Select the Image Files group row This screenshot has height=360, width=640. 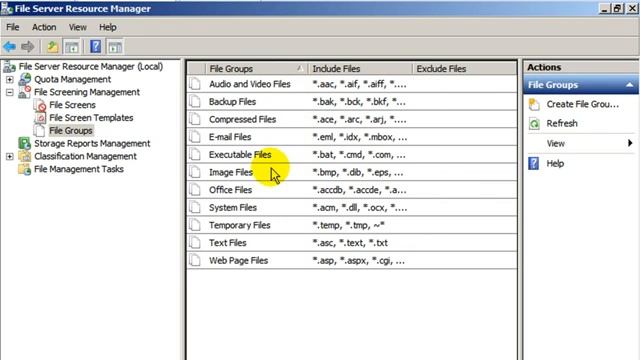(x=351, y=172)
